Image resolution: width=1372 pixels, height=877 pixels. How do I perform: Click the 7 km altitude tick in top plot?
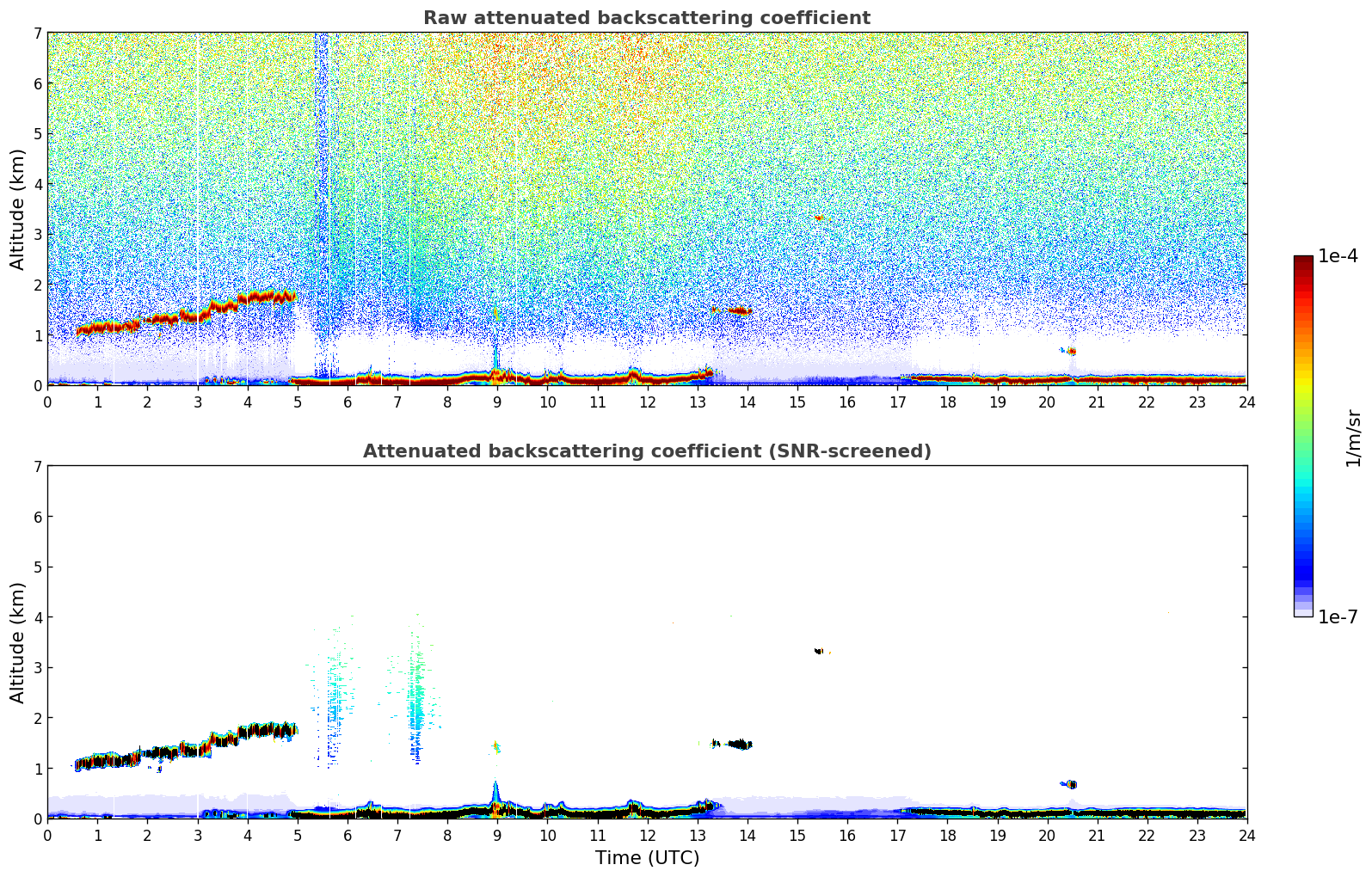[x=37, y=34]
